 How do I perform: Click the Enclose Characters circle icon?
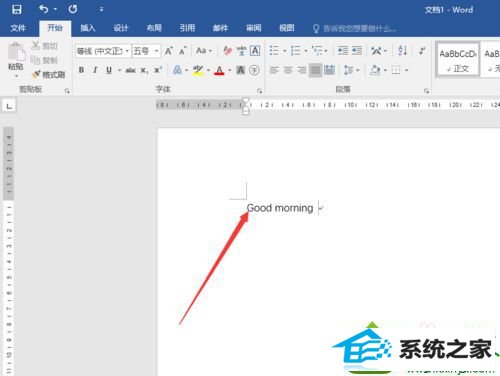pos(254,70)
